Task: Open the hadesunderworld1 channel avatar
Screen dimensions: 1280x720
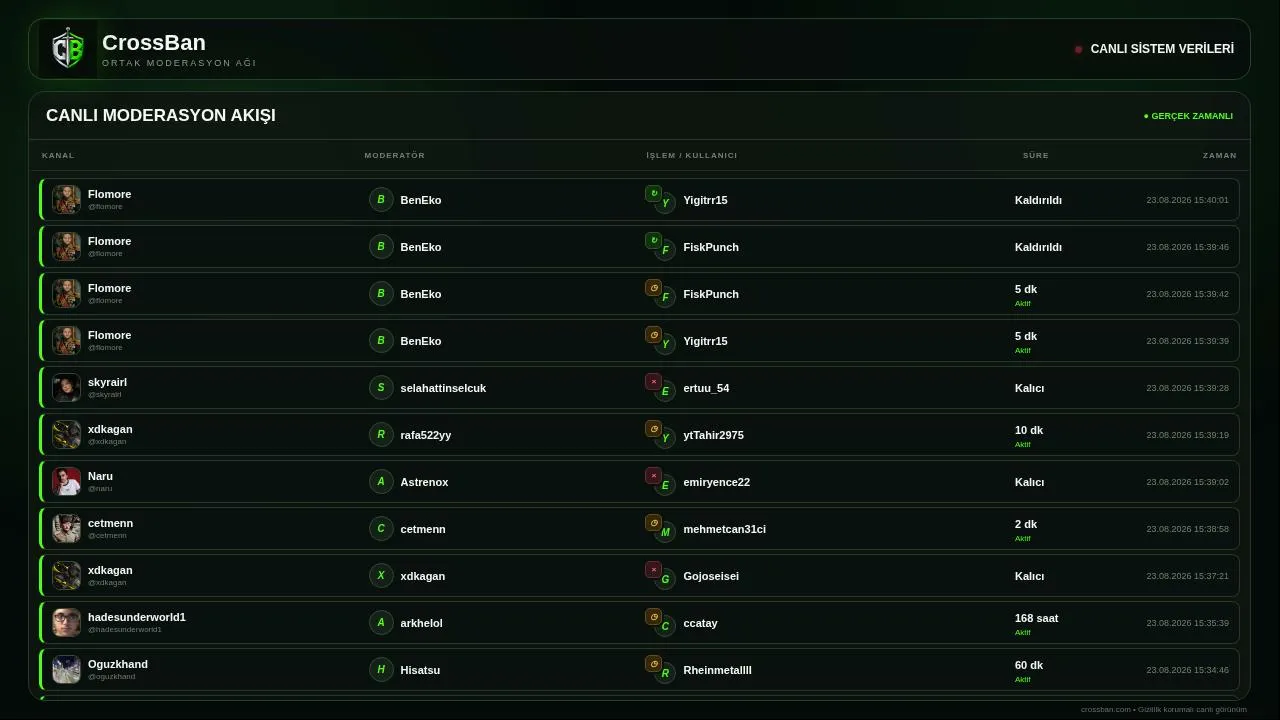Action: click(66, 623)
